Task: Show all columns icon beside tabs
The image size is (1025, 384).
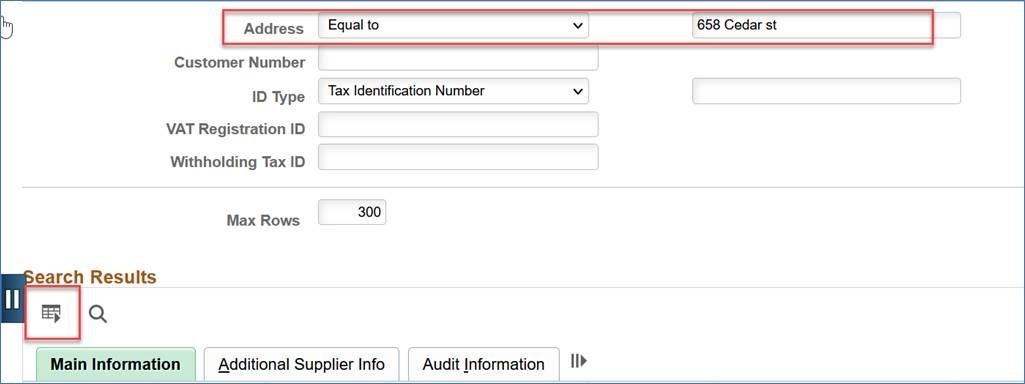Action: (579, 360)
